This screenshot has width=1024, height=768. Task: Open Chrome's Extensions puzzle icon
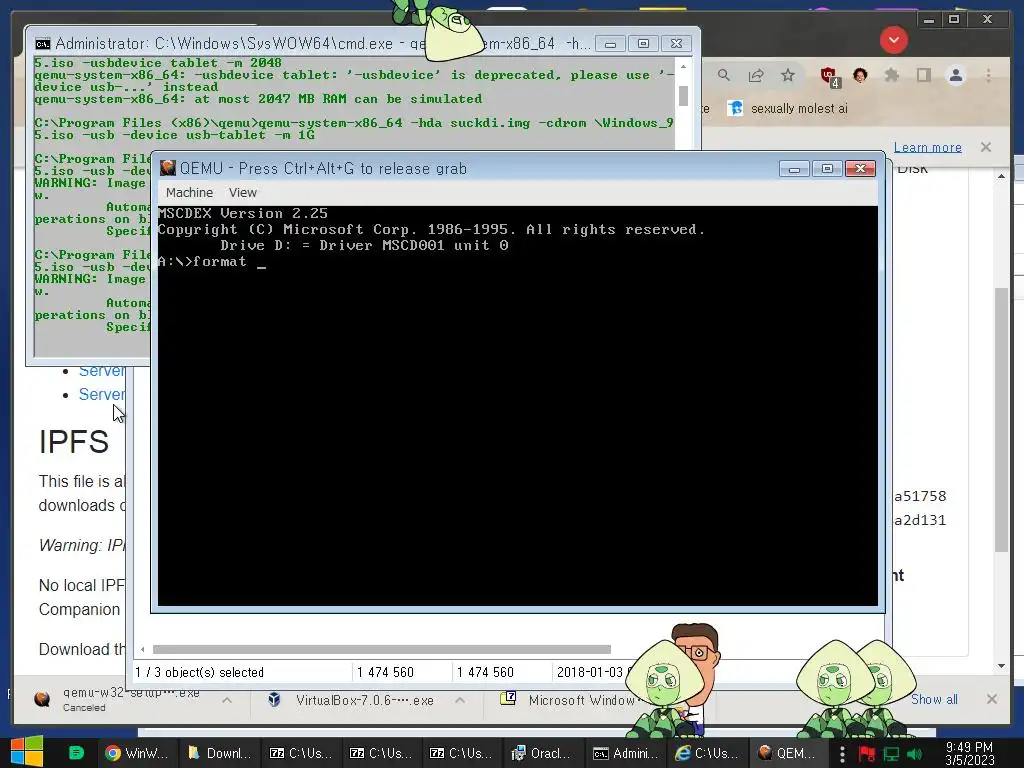(891, 75)
